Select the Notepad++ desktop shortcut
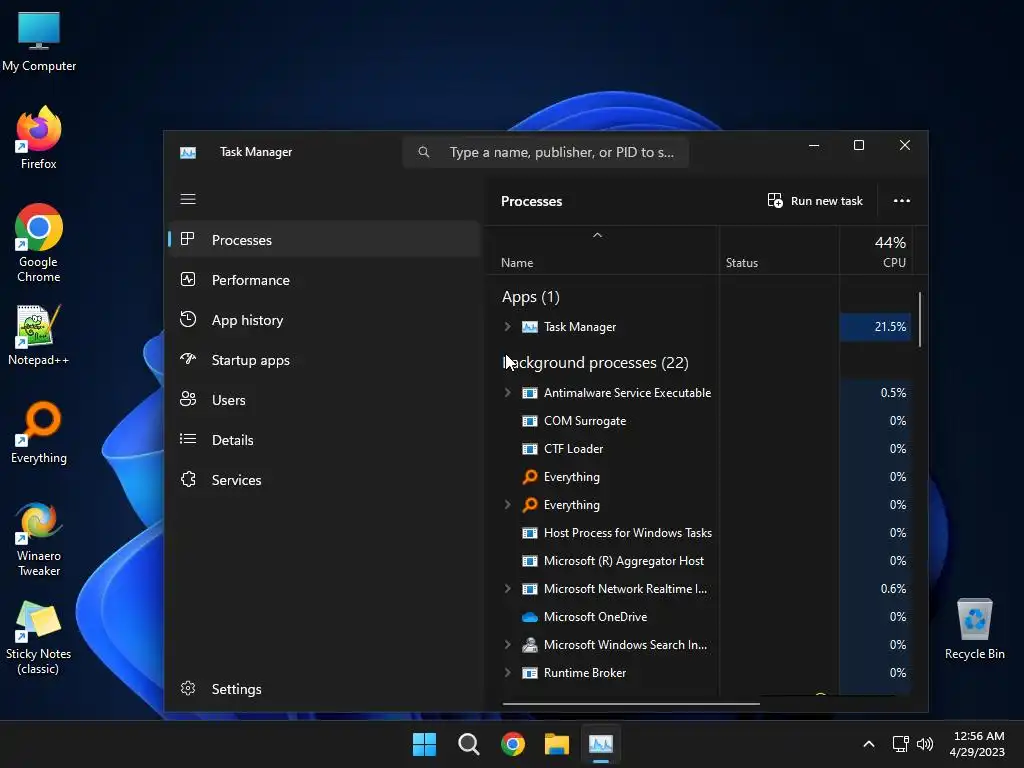Viewport: 1024px width, 768px height. tap(39, 335)
